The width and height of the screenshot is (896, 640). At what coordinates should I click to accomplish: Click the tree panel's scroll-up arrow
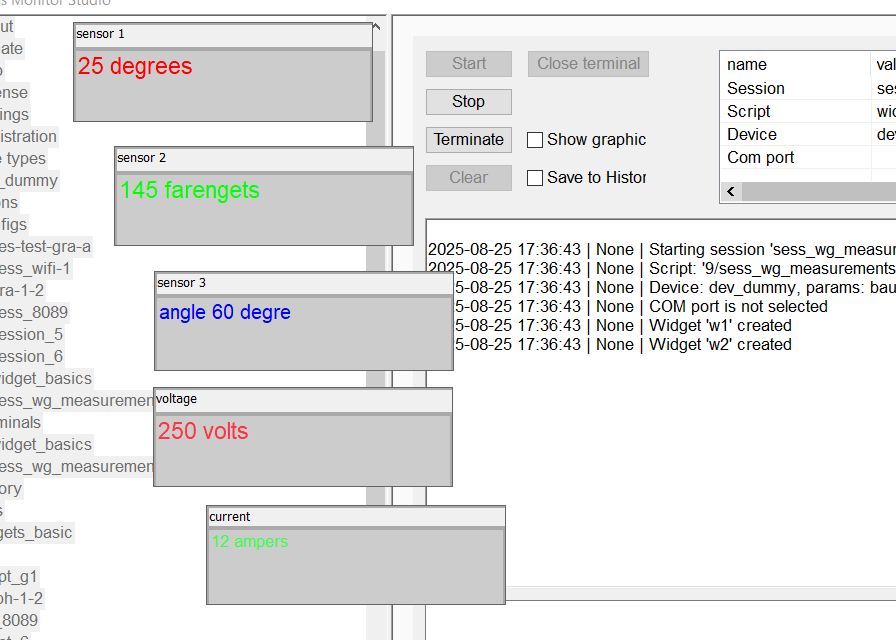click(x=376, y=27)
